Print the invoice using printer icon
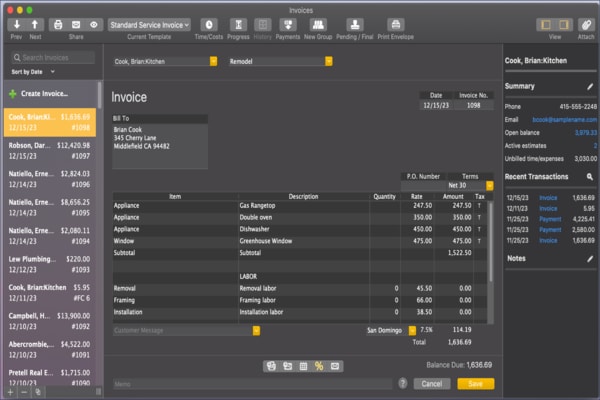Image resolution: width=600 pixels, height=400 pixels. point(58,25)
